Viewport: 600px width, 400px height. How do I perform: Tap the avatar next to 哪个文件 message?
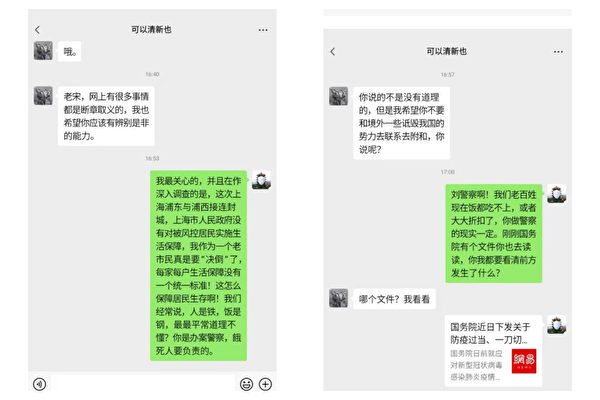(x=339, y=298)
